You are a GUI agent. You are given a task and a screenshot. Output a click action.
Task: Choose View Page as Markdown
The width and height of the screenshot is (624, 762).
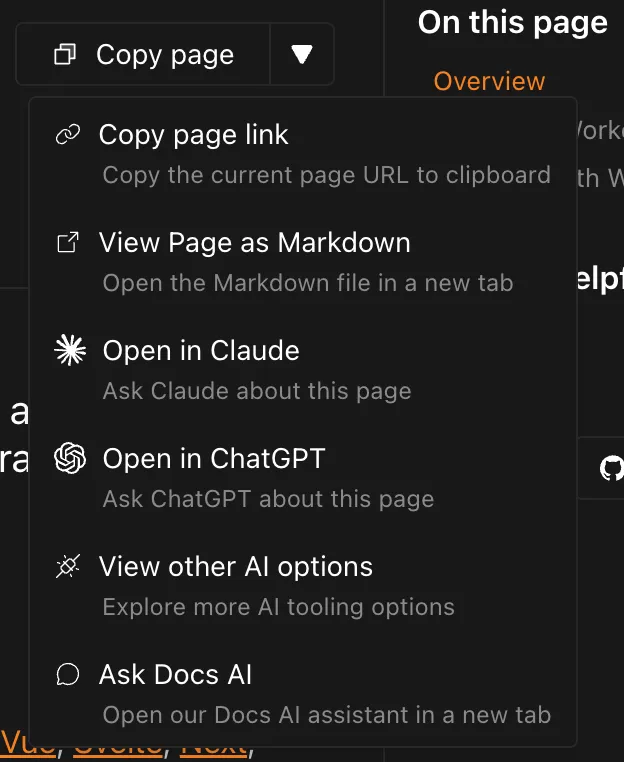254,242
